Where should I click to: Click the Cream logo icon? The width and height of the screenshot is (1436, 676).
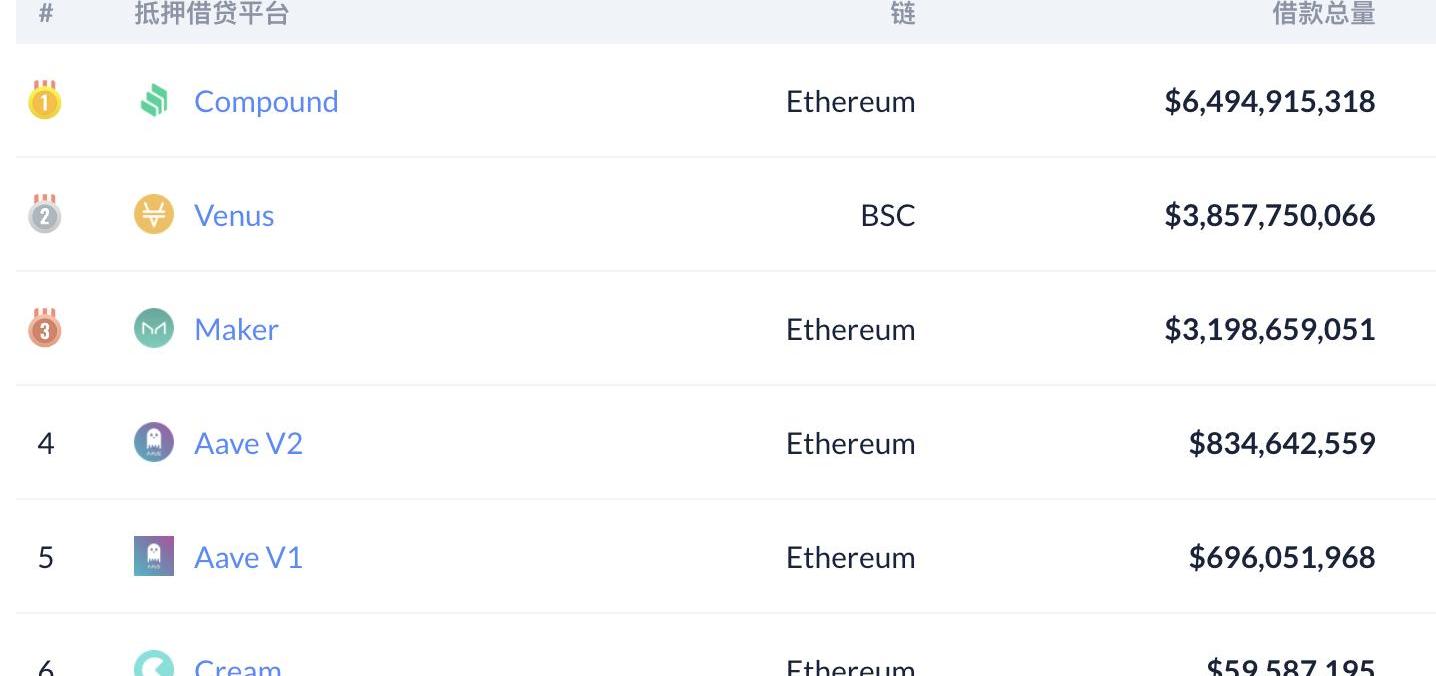coord(154,664)
